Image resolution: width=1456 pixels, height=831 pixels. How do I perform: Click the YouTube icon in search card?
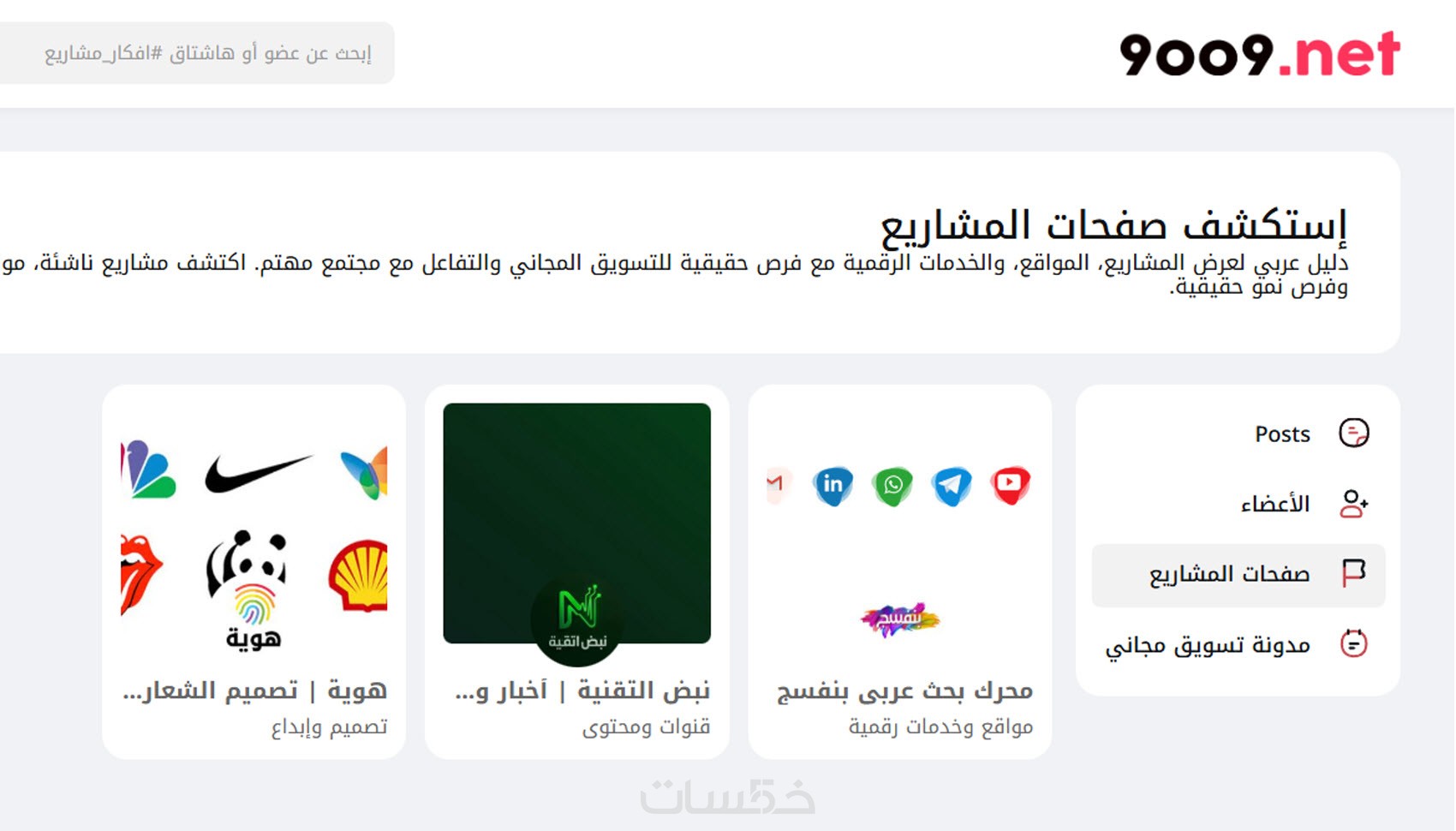[1011, 485]
